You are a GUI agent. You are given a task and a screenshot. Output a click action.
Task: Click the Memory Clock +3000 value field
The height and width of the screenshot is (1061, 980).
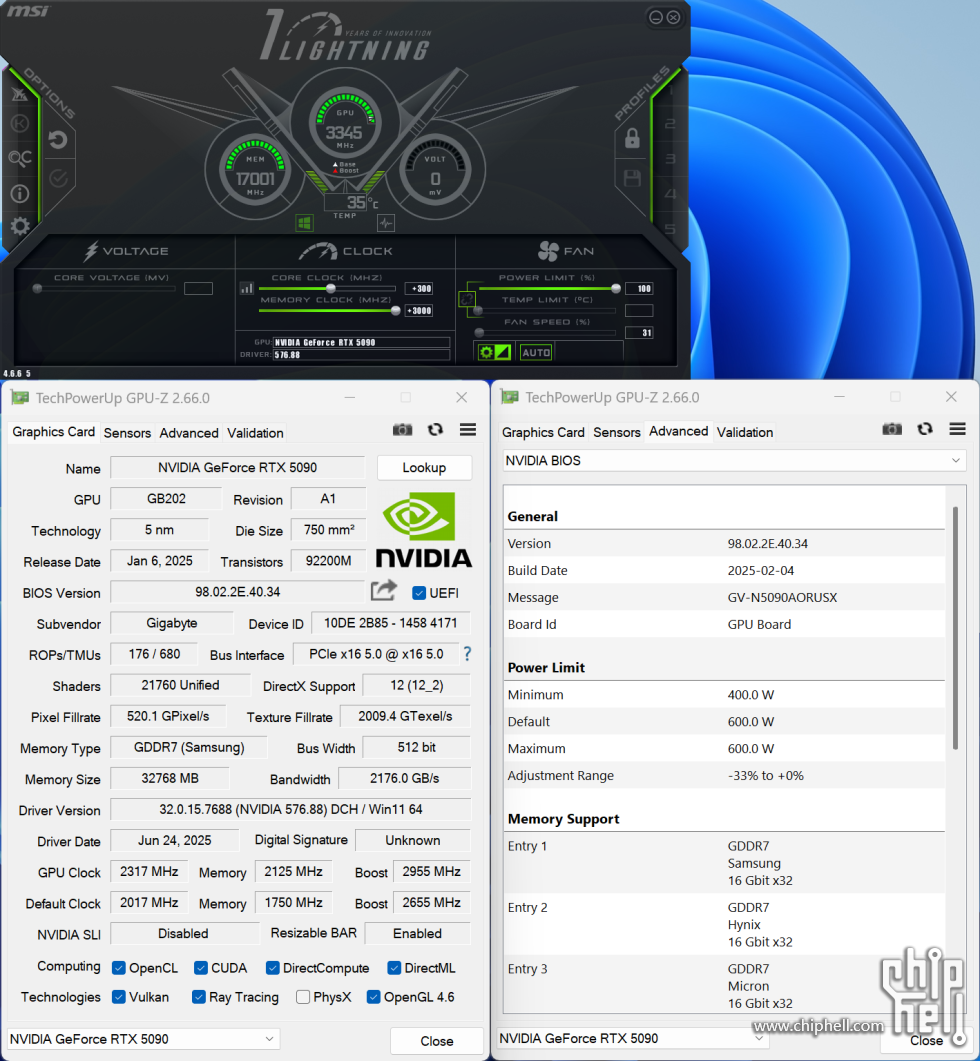[419, 311]
